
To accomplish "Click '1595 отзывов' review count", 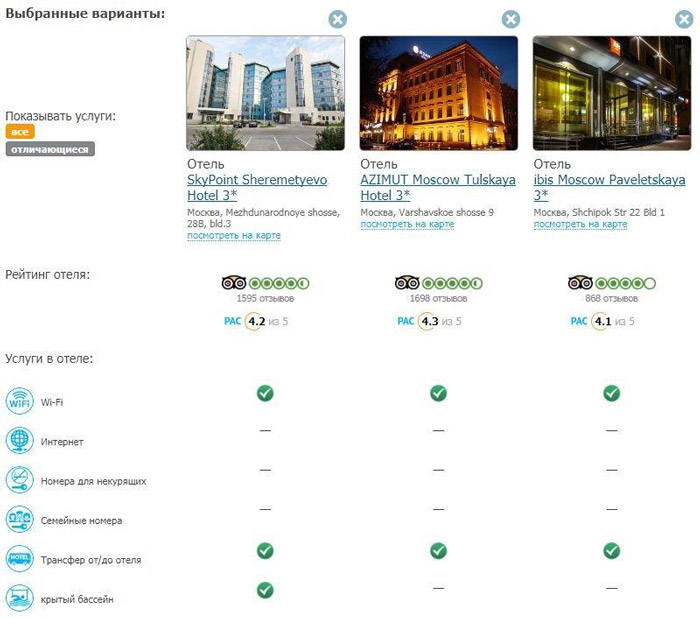I will (x=265, y=299).
